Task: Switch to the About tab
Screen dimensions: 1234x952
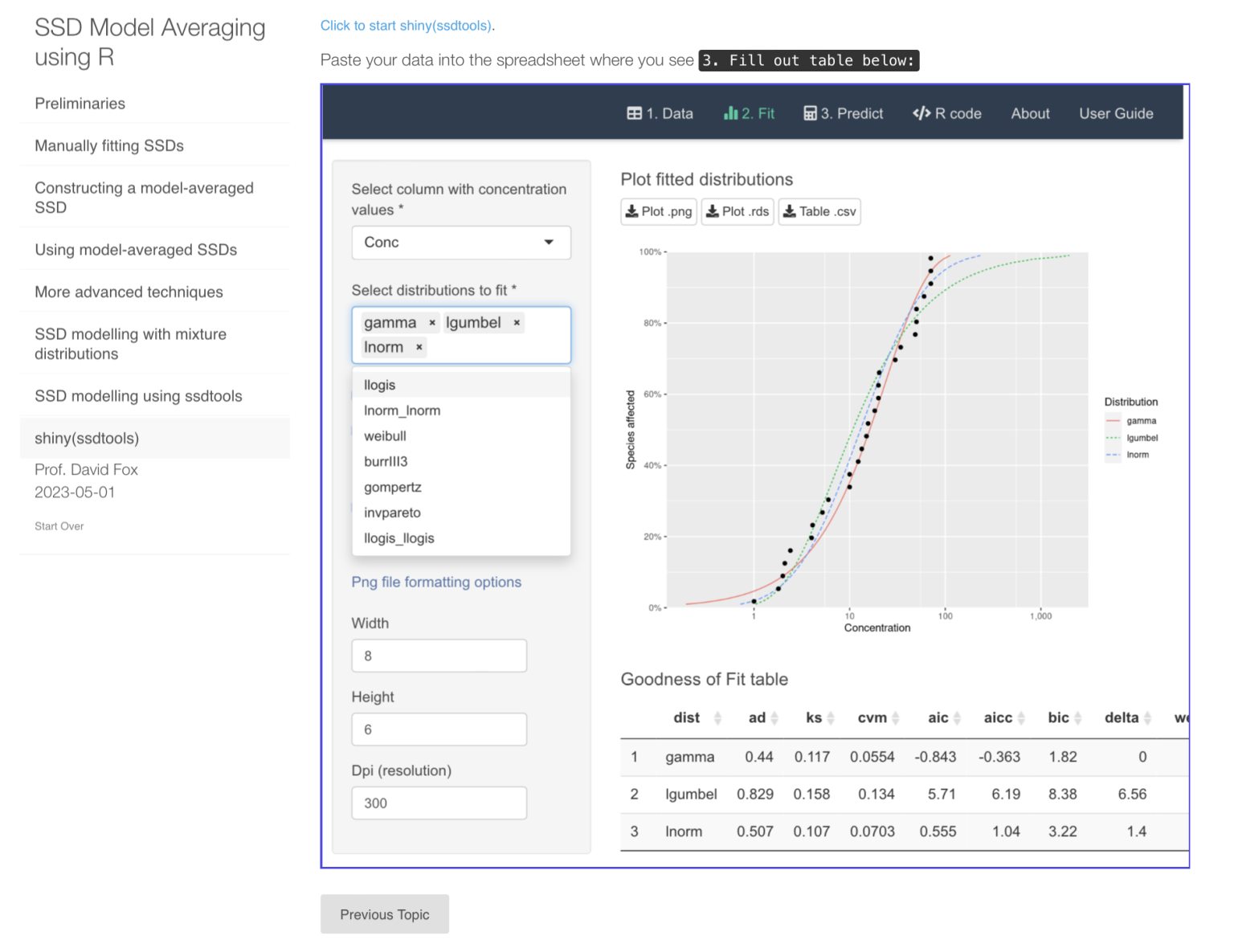Action: (1029, 113)
